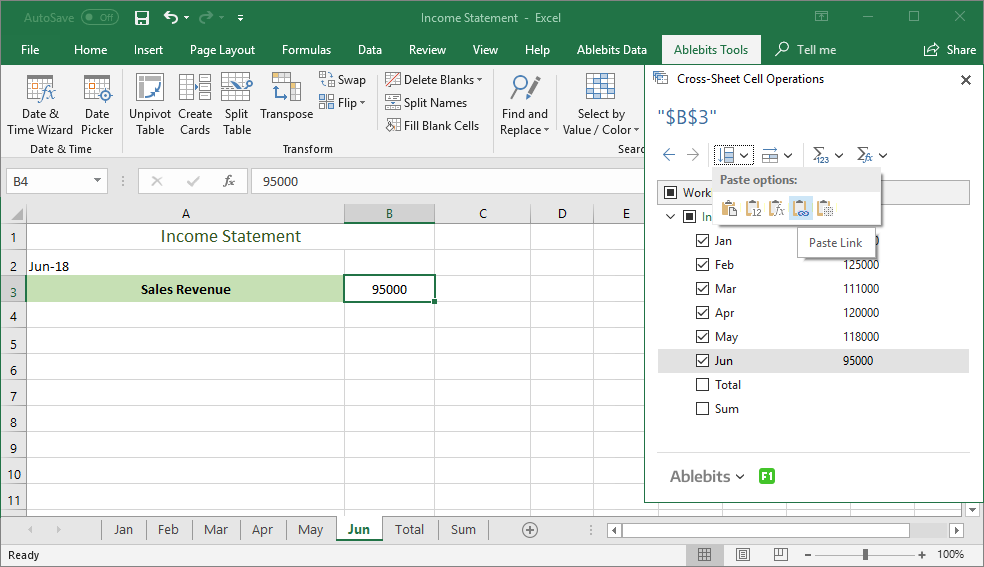Screen dimensions: 984x567
Task: Save the workbook with the floppy icon
Action: pos(142,18)
